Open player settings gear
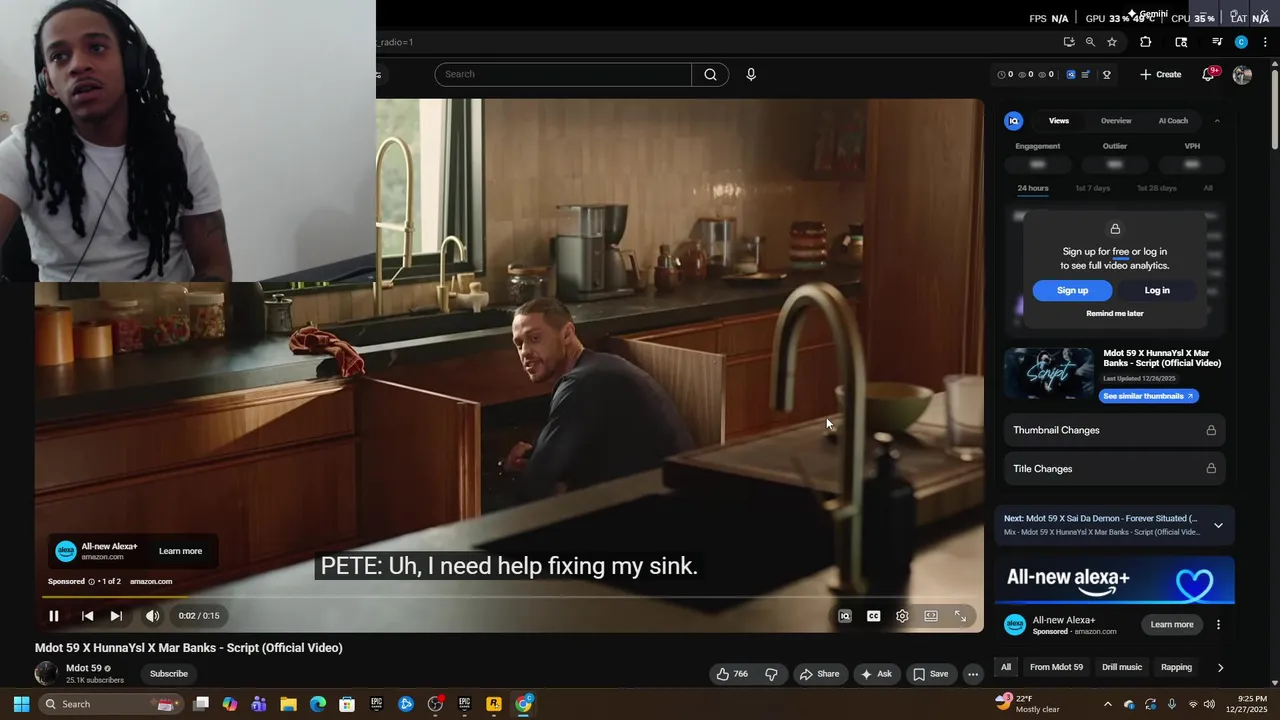1280x720 pixels. 902,616
